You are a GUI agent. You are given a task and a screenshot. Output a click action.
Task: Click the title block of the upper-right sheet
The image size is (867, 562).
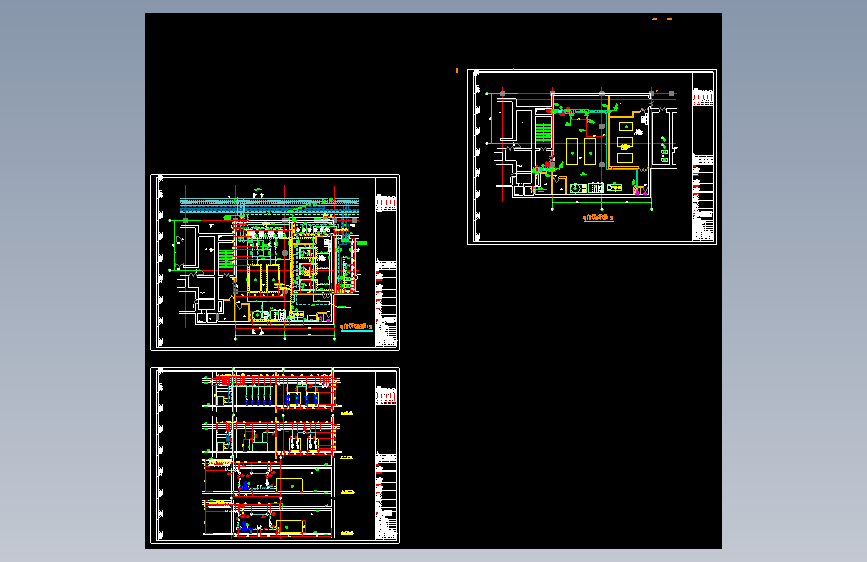[x=703, y=157]
